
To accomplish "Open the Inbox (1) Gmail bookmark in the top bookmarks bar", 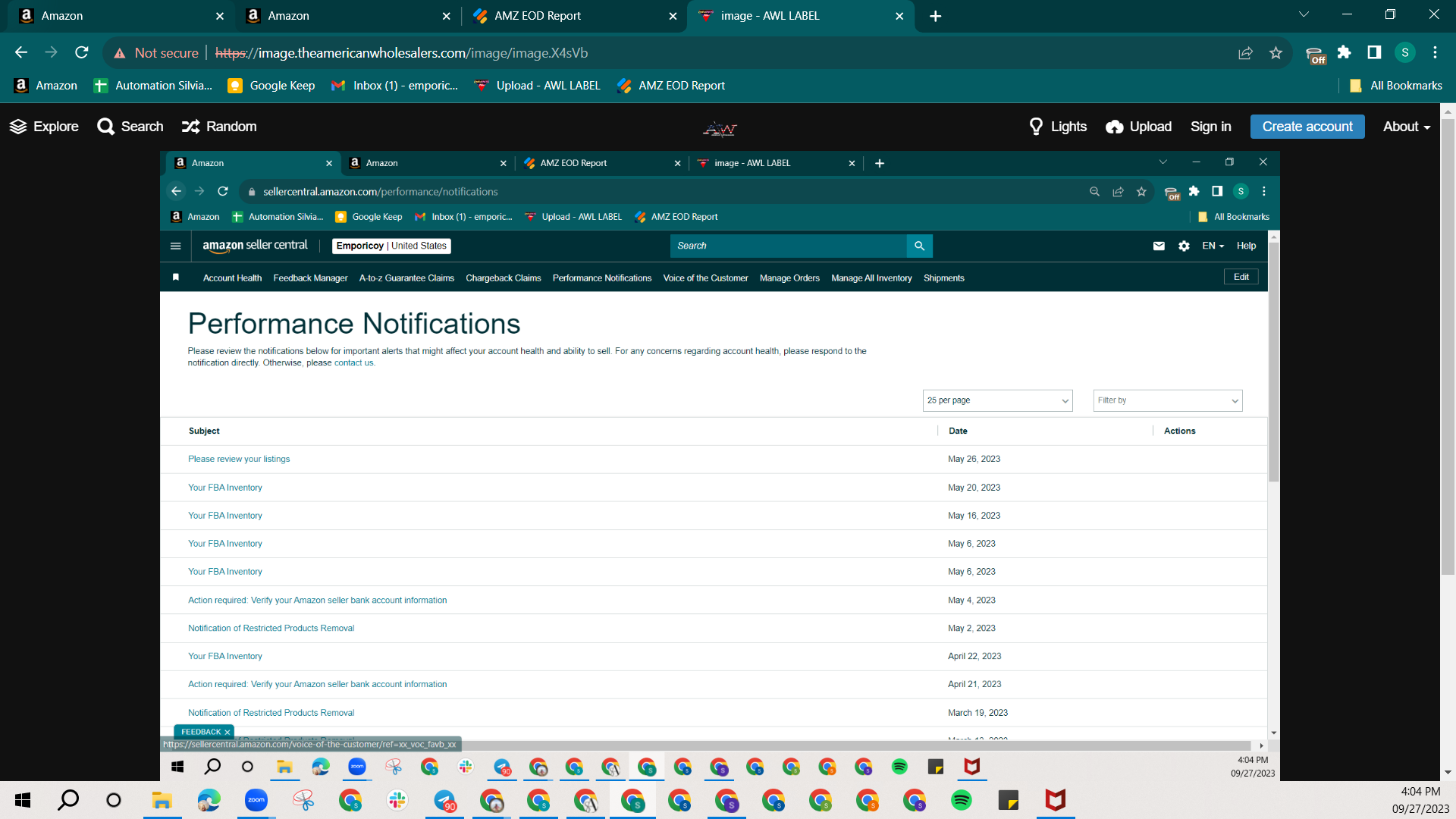I will 395,86.
